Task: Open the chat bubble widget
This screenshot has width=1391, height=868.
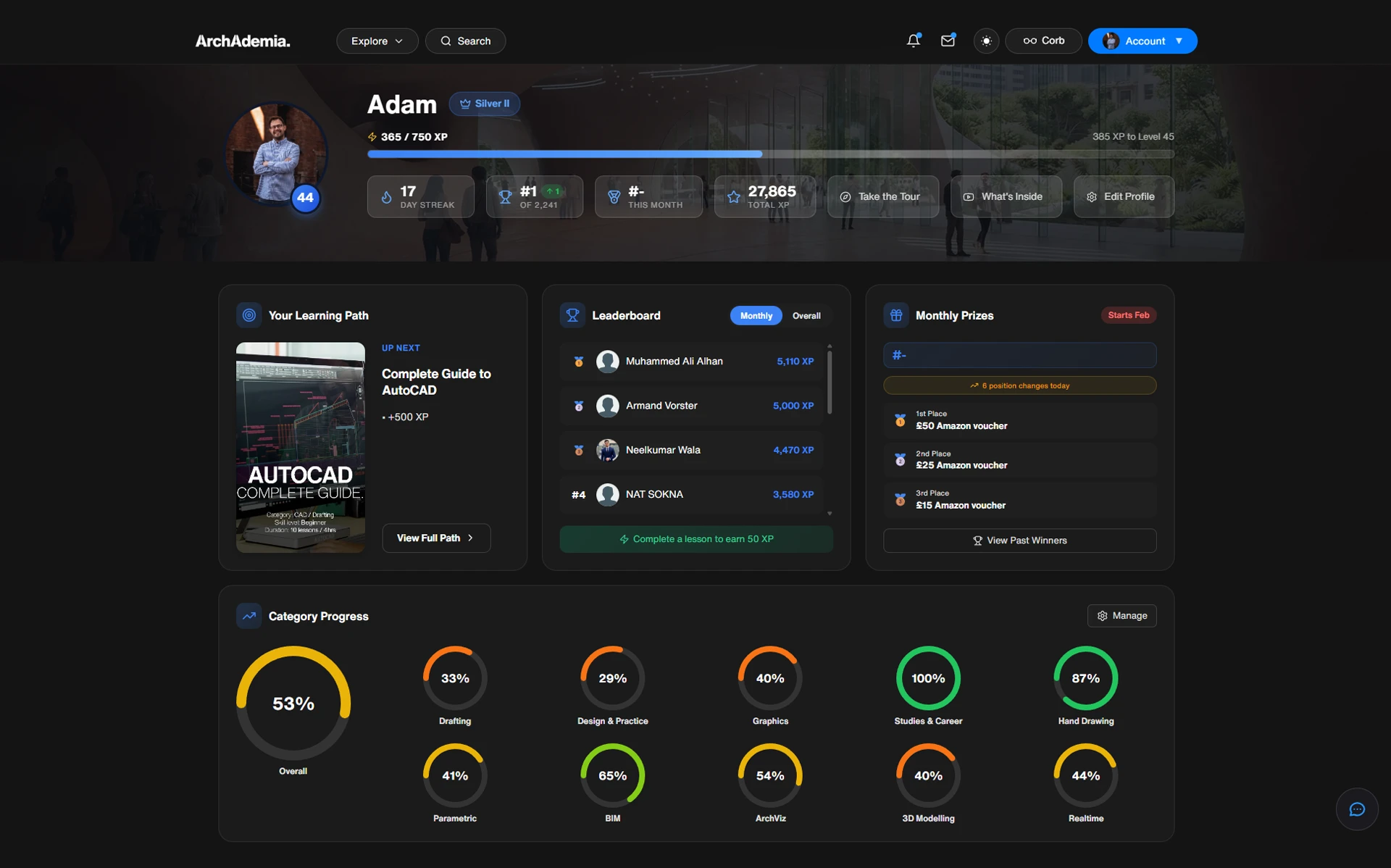Action: (1356, 809)
